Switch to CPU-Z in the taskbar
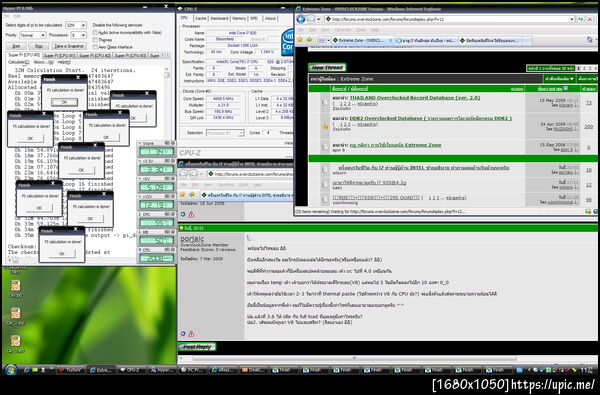Viewport: 600px width, 395px height. pyautogui.click(x=131, y=370)
